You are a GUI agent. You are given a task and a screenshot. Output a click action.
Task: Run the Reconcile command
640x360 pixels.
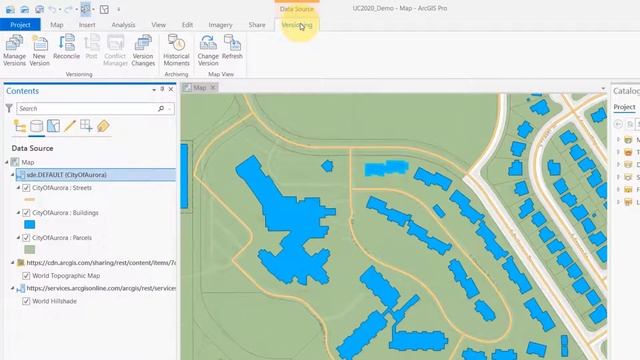tap(66, 47)
